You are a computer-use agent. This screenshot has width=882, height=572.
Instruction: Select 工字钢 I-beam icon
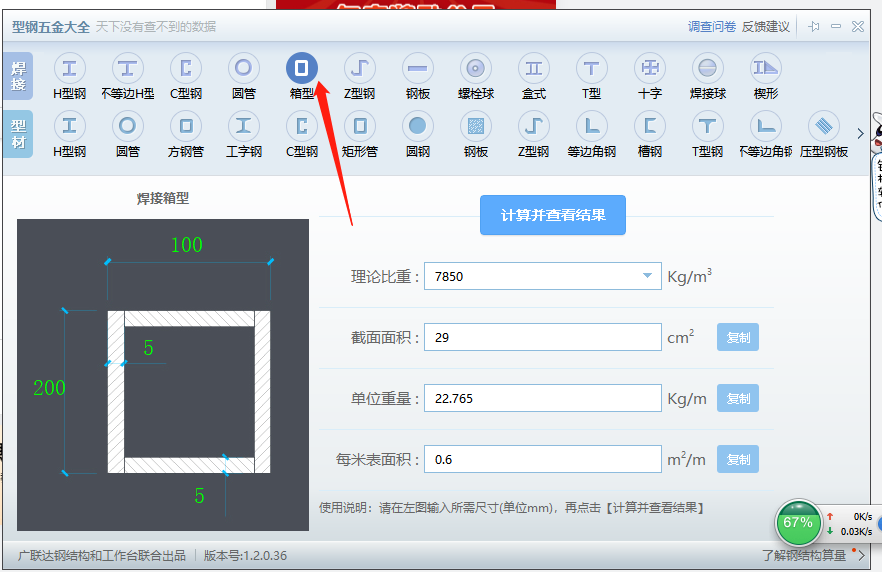(244, 126)
